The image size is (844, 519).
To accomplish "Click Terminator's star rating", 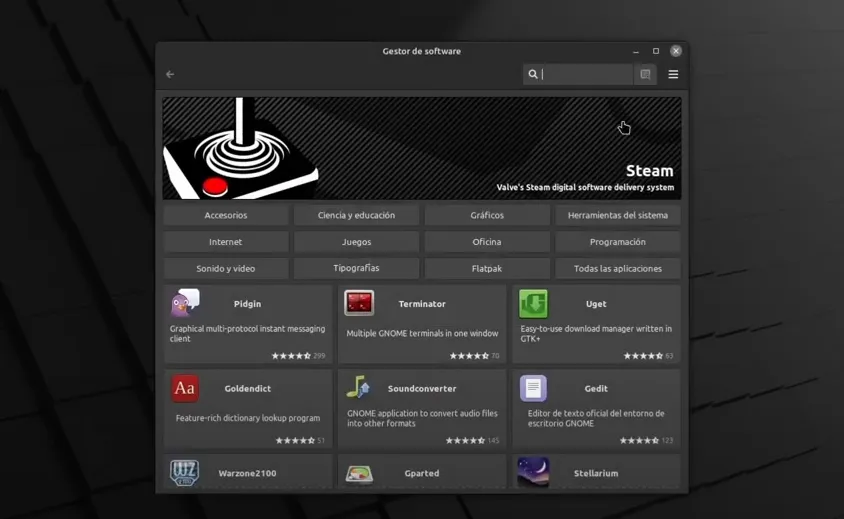I will [474, 356].
